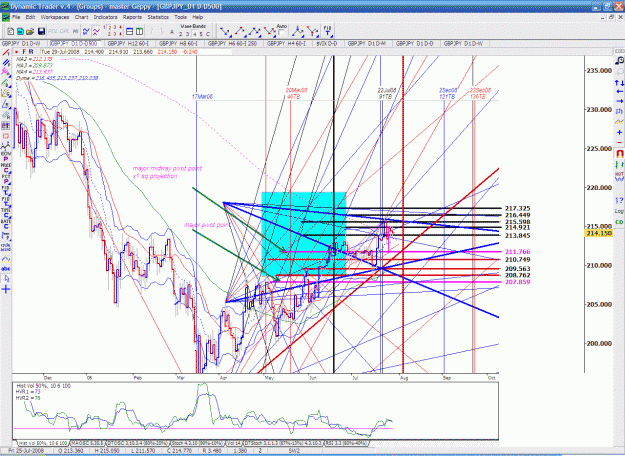Switch to GBPJPY H4 60-I chart tab

pyautogui.click(x=286, y=43)
